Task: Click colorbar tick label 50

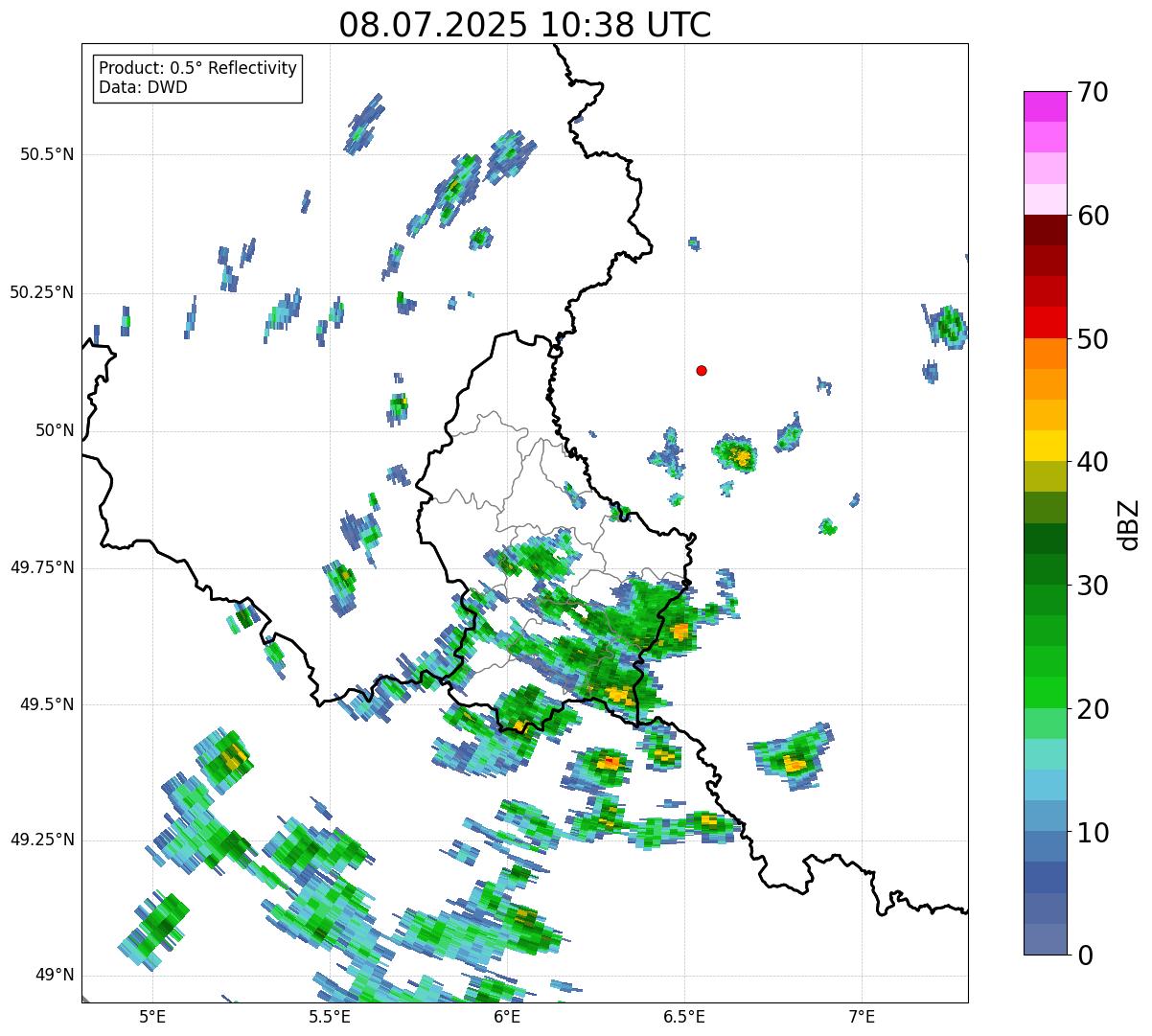Action: coord(1092,339)
